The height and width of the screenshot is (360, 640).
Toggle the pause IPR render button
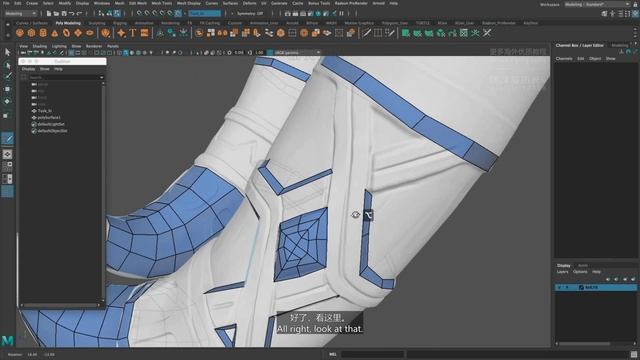[x=342, y=13]
